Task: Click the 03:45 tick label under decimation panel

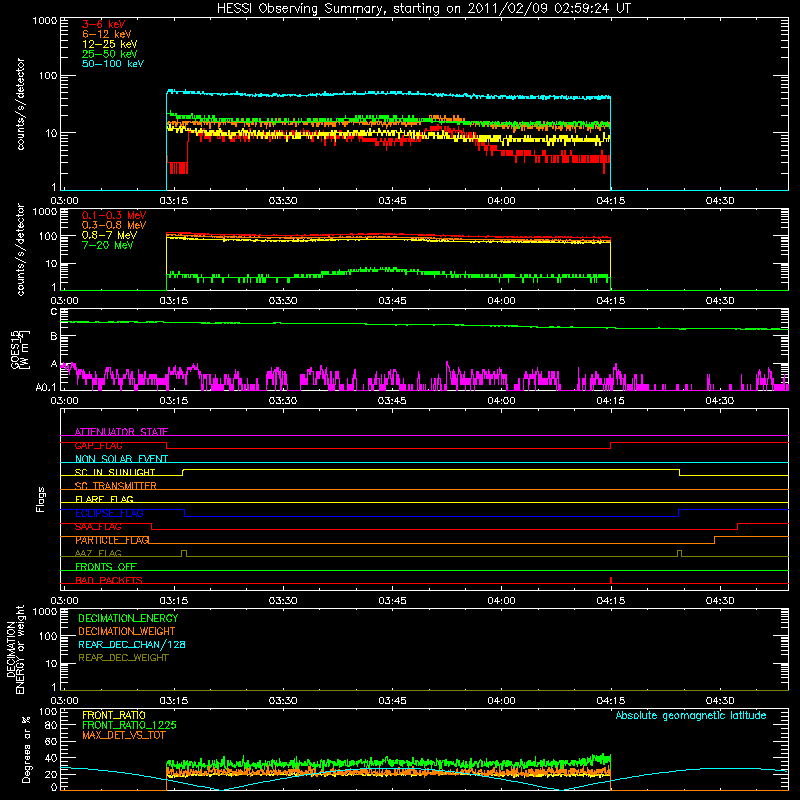Action: coord(392,701)
